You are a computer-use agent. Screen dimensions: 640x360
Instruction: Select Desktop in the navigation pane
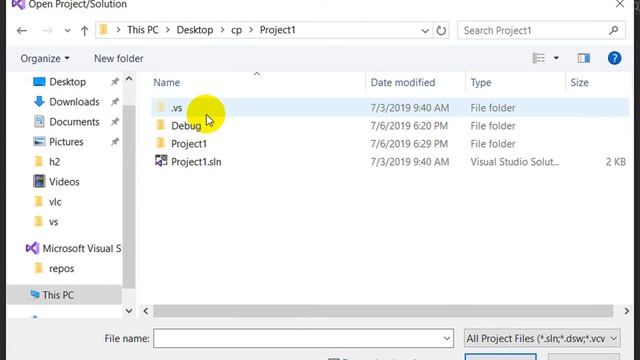click(67, 82)
